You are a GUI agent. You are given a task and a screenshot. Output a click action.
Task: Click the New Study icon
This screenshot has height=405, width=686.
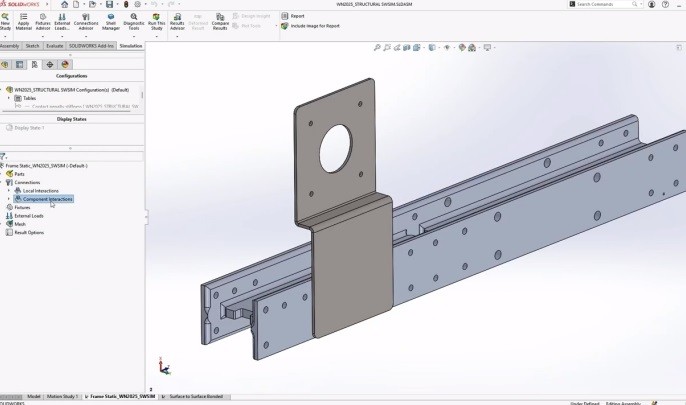(5, 22)
